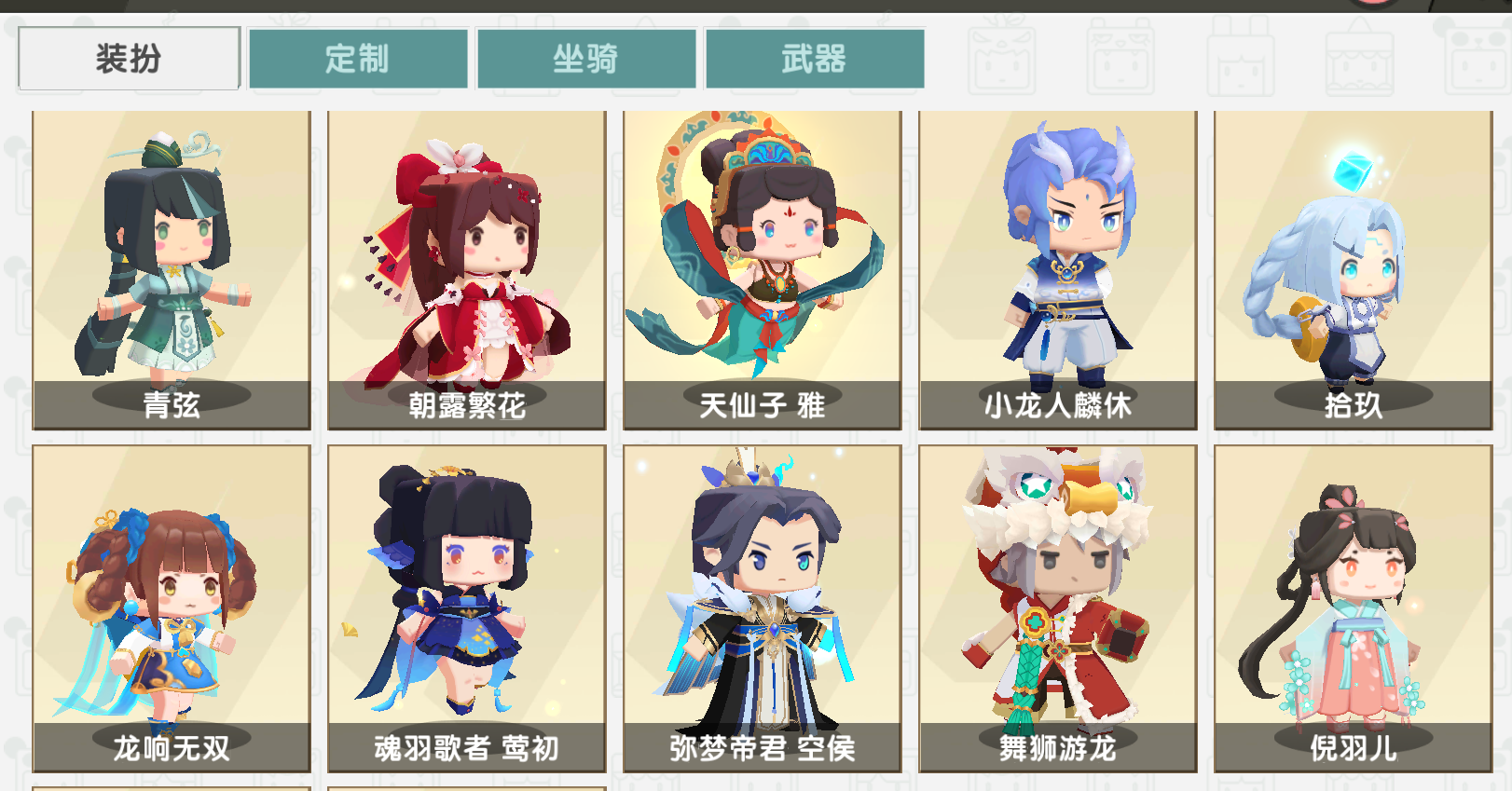Open the 拾玖 skin with cube
The height and width of the screenshot is (791, 1512).
pos(1354,270)
